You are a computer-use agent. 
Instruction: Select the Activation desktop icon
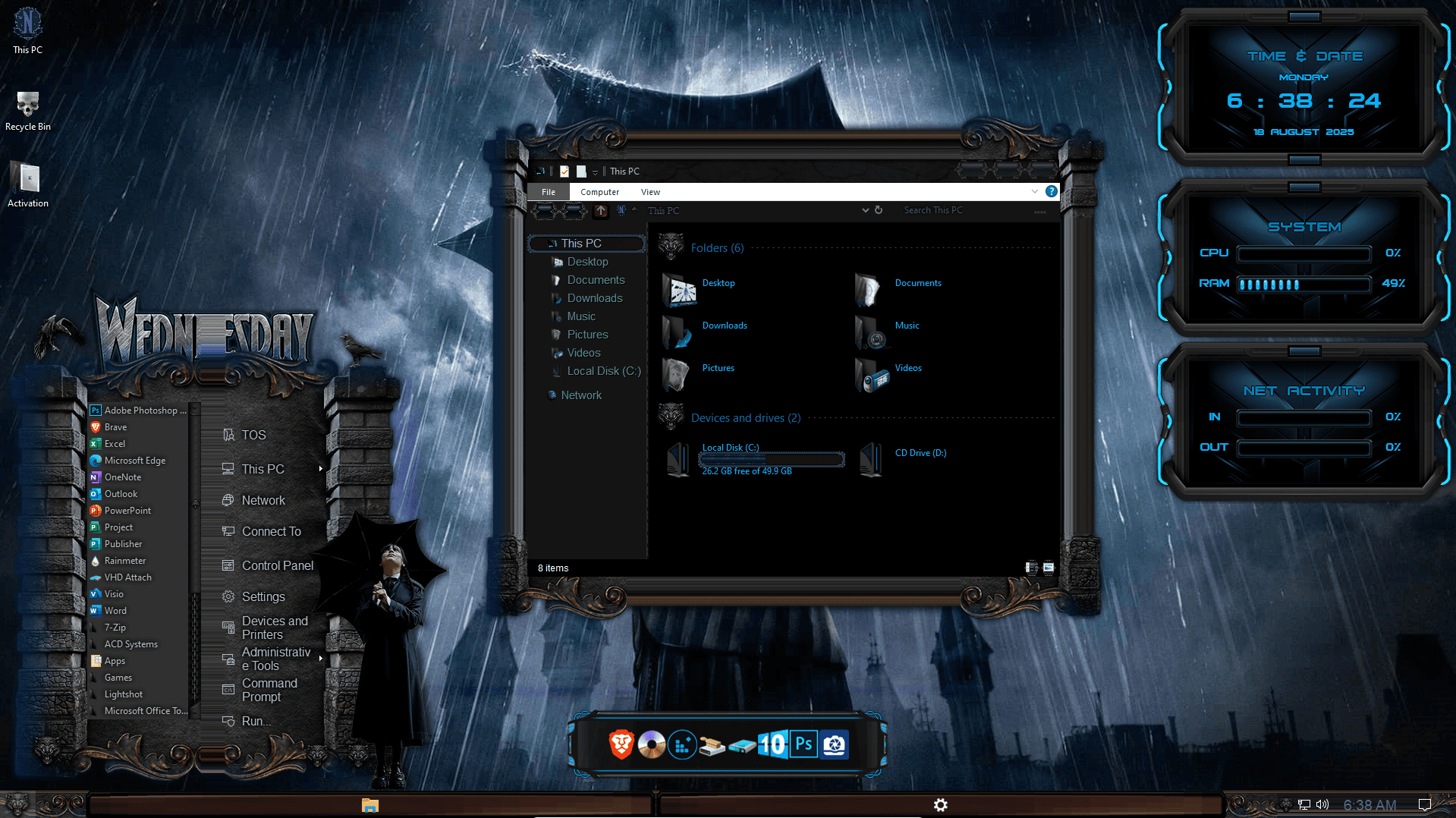click(28, 185)
